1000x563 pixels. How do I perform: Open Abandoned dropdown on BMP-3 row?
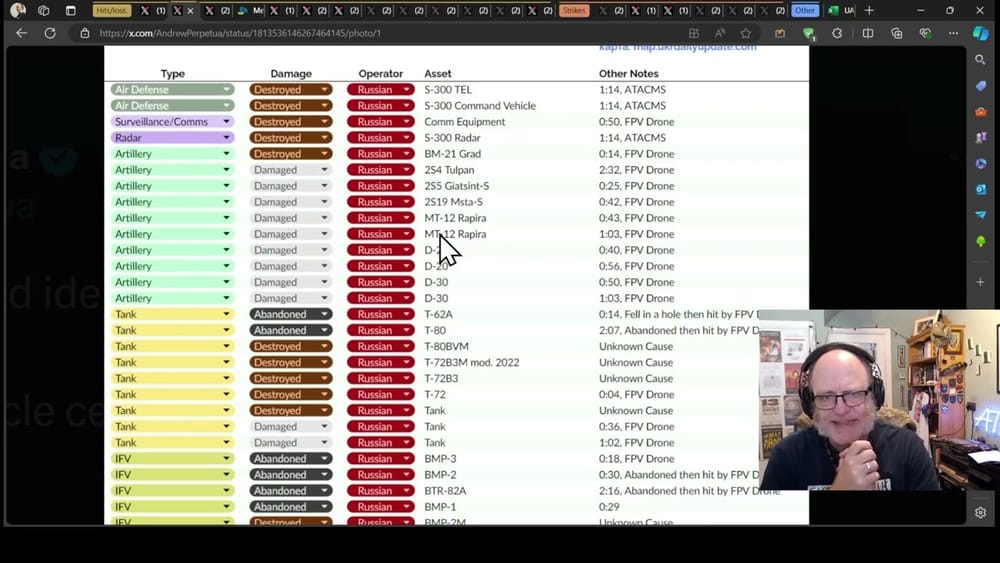point(324,459)
